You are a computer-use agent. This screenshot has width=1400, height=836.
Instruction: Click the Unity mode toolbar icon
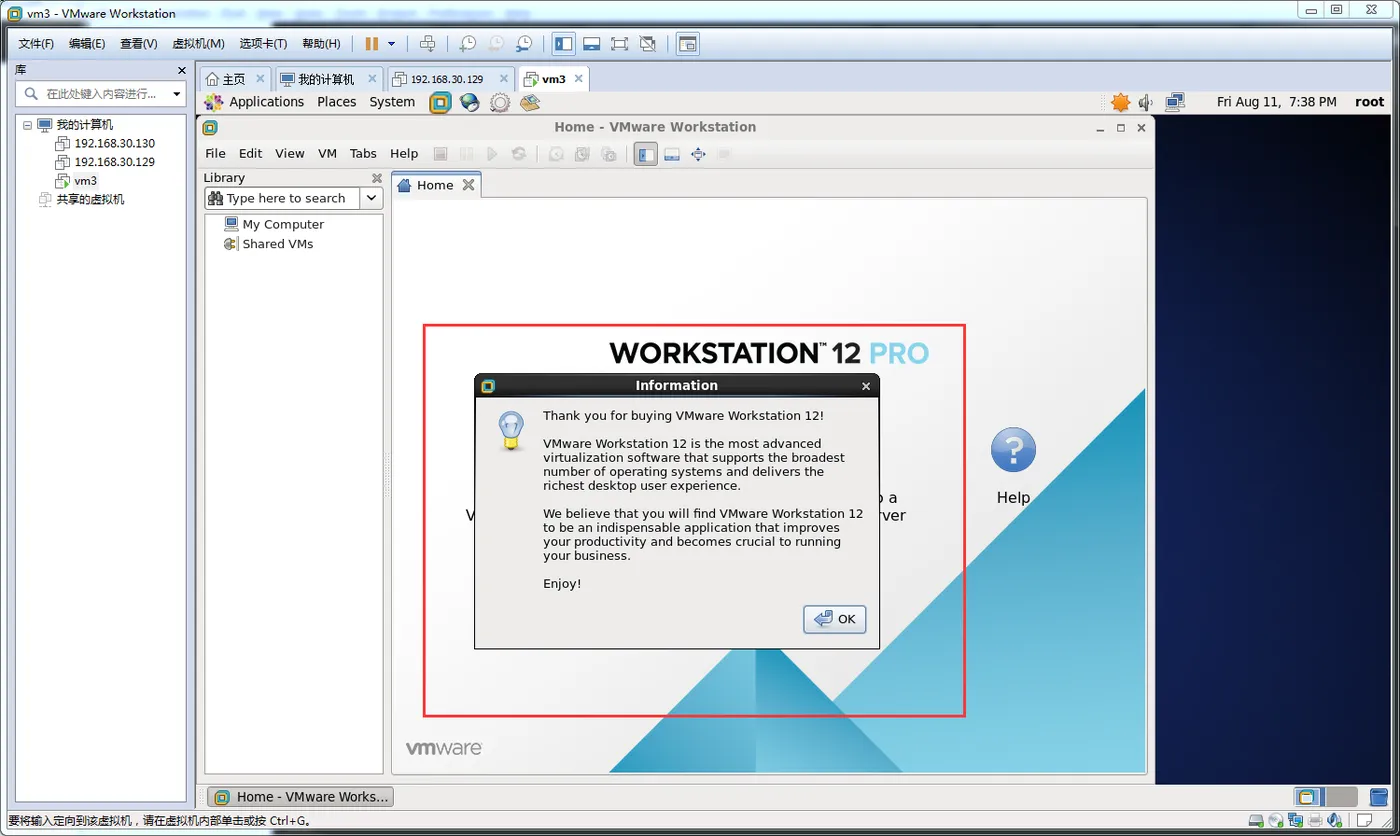point(648,44)
